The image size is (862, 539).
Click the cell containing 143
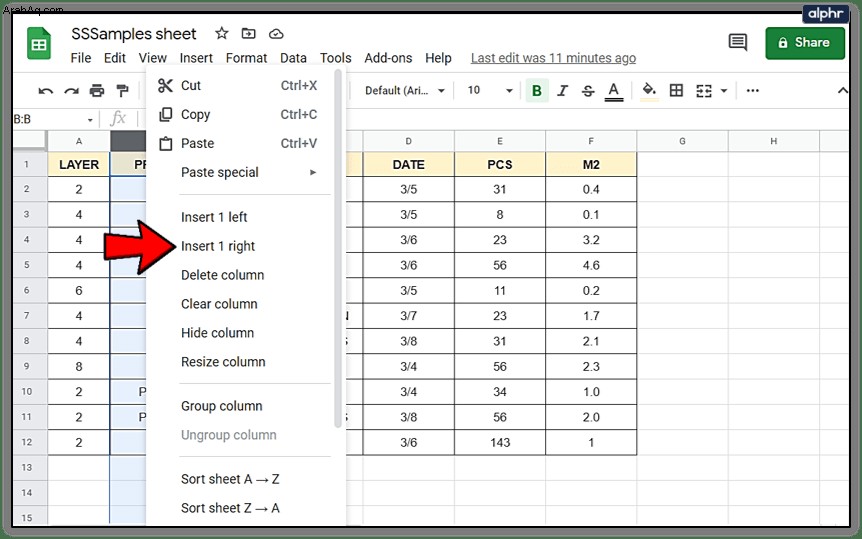(500, 443)
